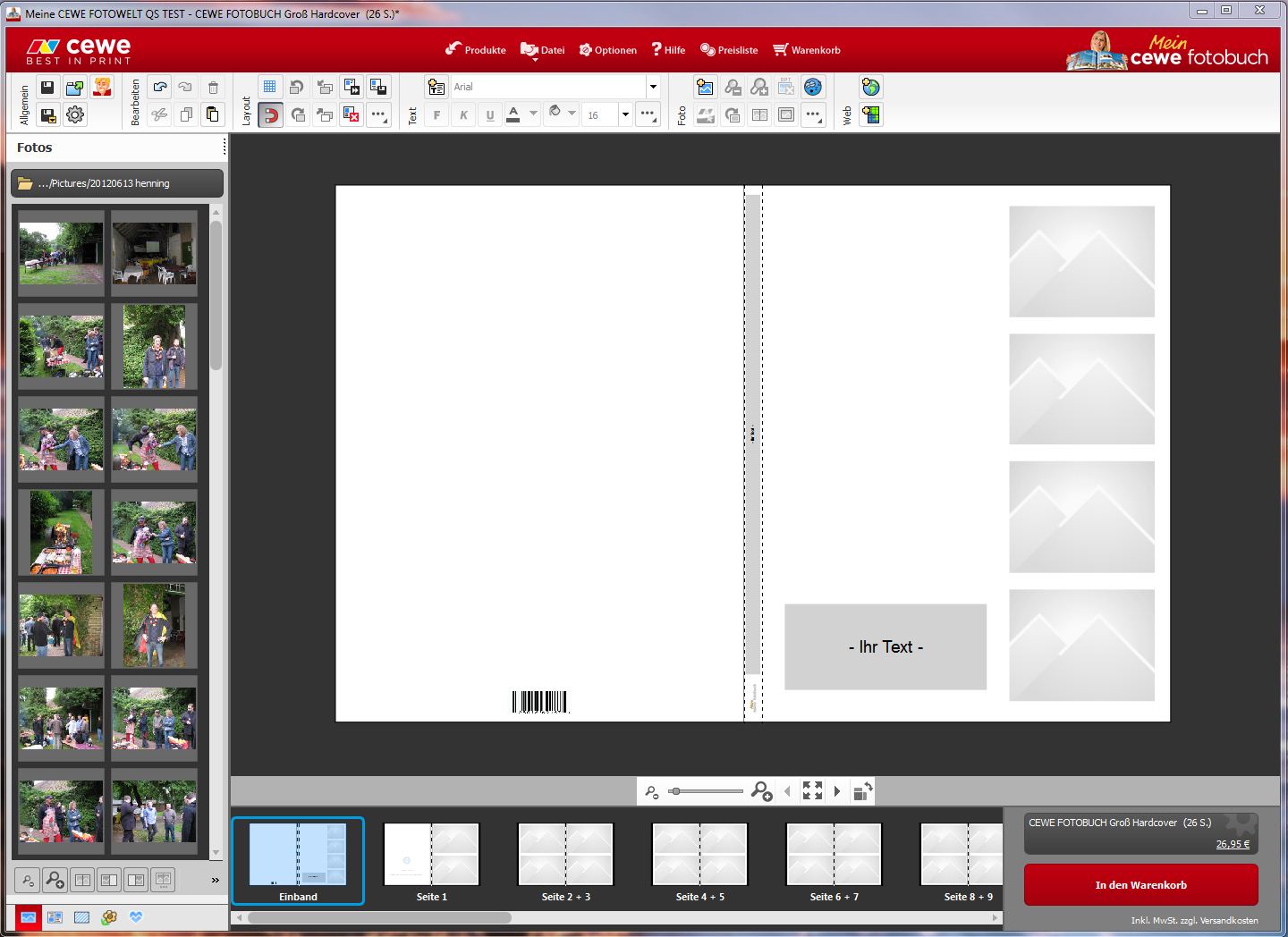The image size is (1288, 937).
Task: Insert a new photo frame
Action: (706, 88)
